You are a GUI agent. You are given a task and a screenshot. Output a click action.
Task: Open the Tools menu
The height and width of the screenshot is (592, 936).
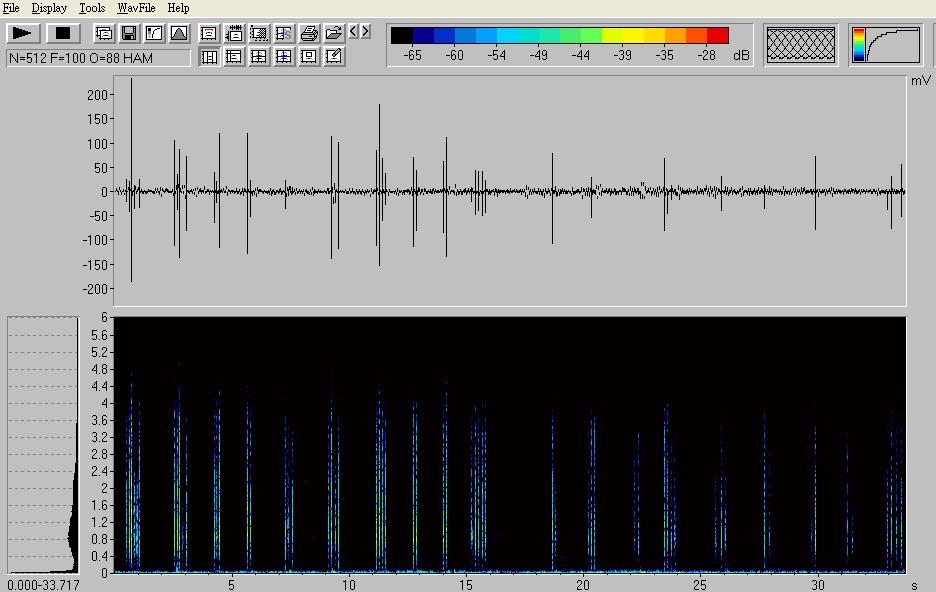(92, 8)
